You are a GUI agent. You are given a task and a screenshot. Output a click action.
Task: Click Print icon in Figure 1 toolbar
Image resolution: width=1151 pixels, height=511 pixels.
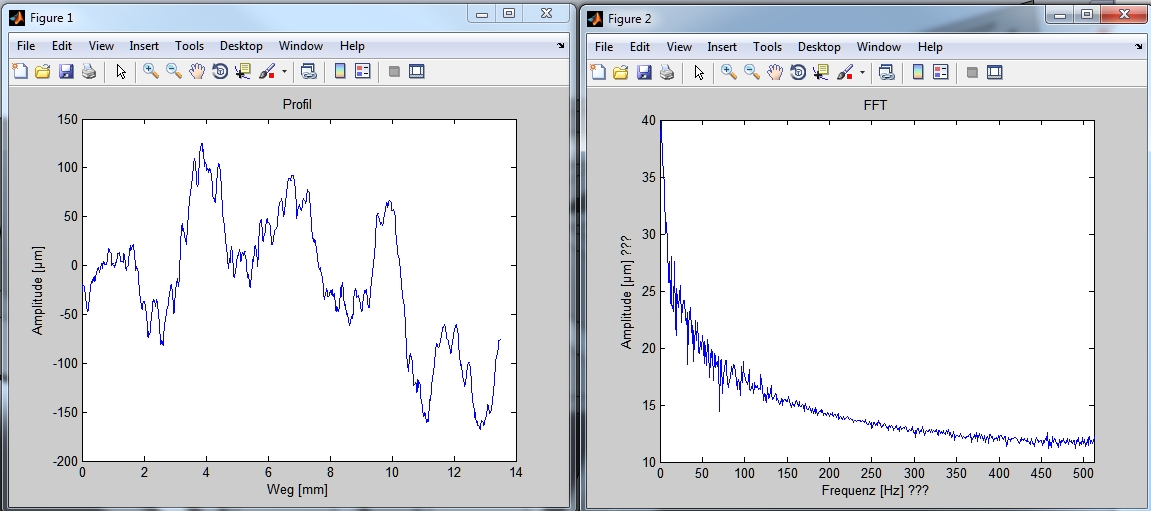coord(89,72)
